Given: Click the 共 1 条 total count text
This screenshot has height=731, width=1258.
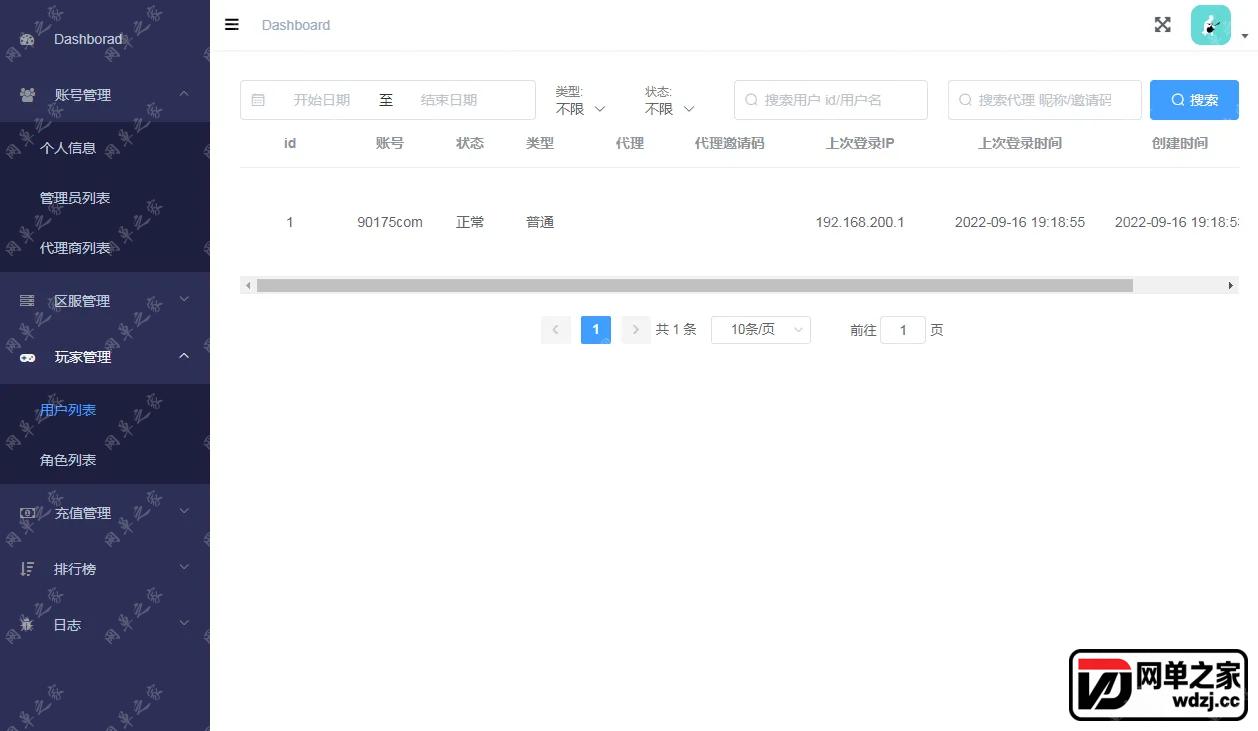Looking at the screenshot, I should point(676,329).
